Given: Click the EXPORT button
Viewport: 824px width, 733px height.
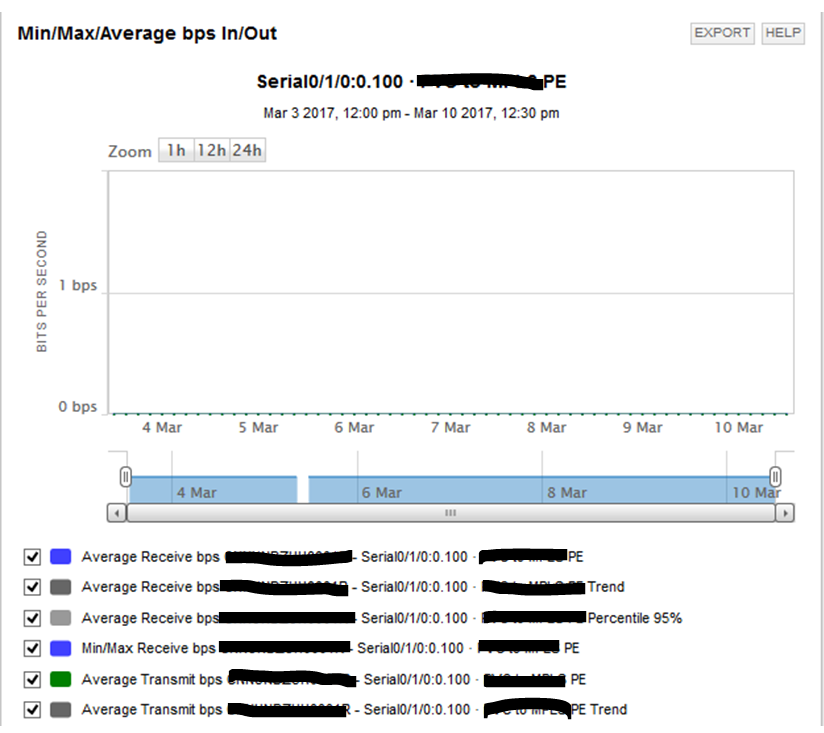Looking at the screenshot, I should pyautogui.click(x=723, y=32).
